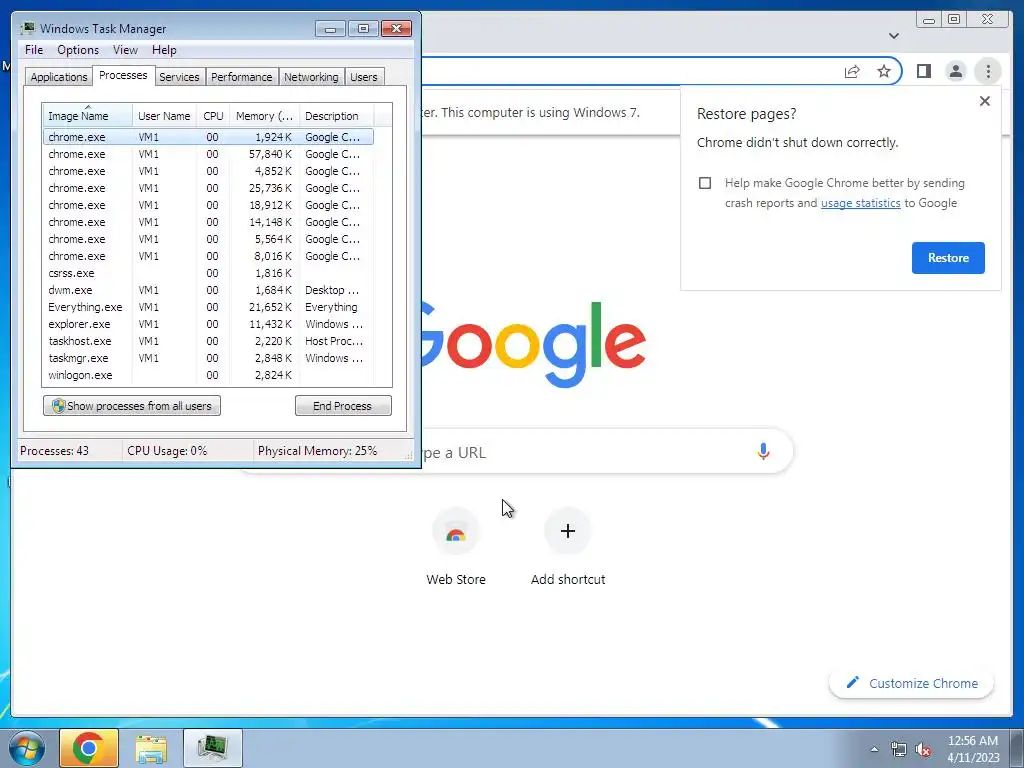Select the taskmgr.exe process

click(208, 358)
